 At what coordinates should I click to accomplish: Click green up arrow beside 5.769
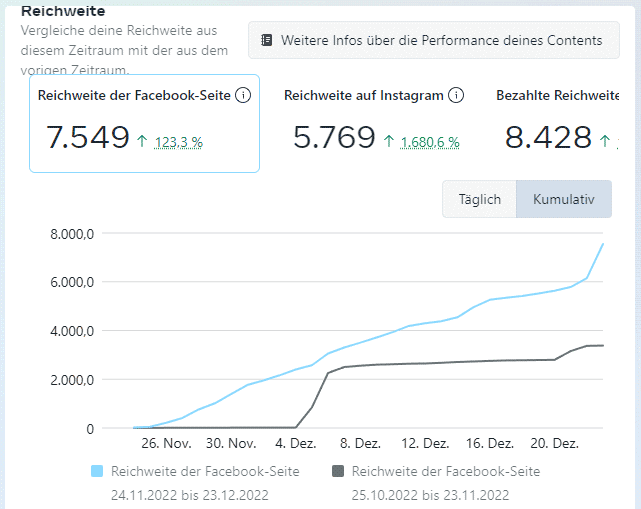[x=388, y=141]
